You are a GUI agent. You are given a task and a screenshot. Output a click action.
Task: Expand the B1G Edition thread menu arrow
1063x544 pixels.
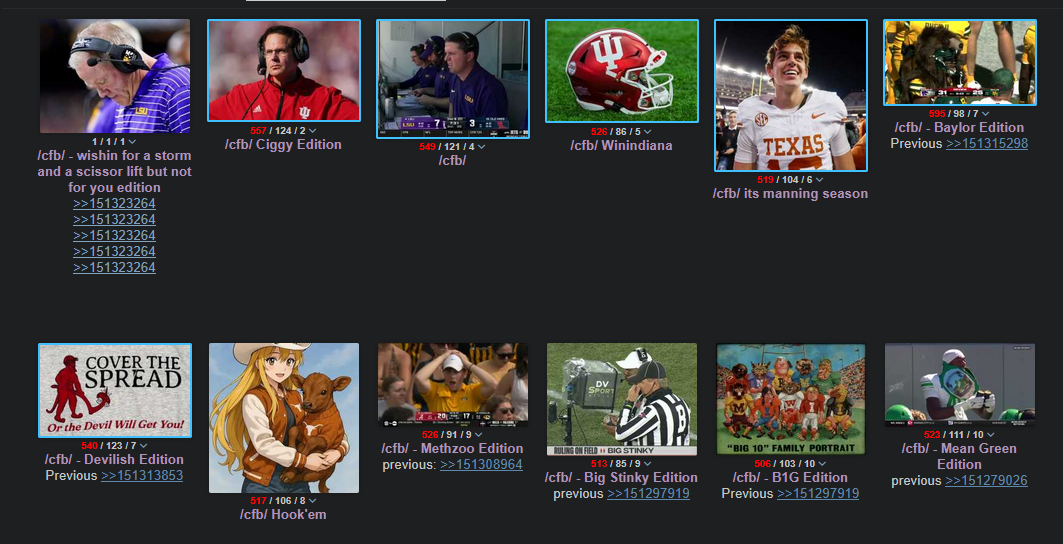822,464
